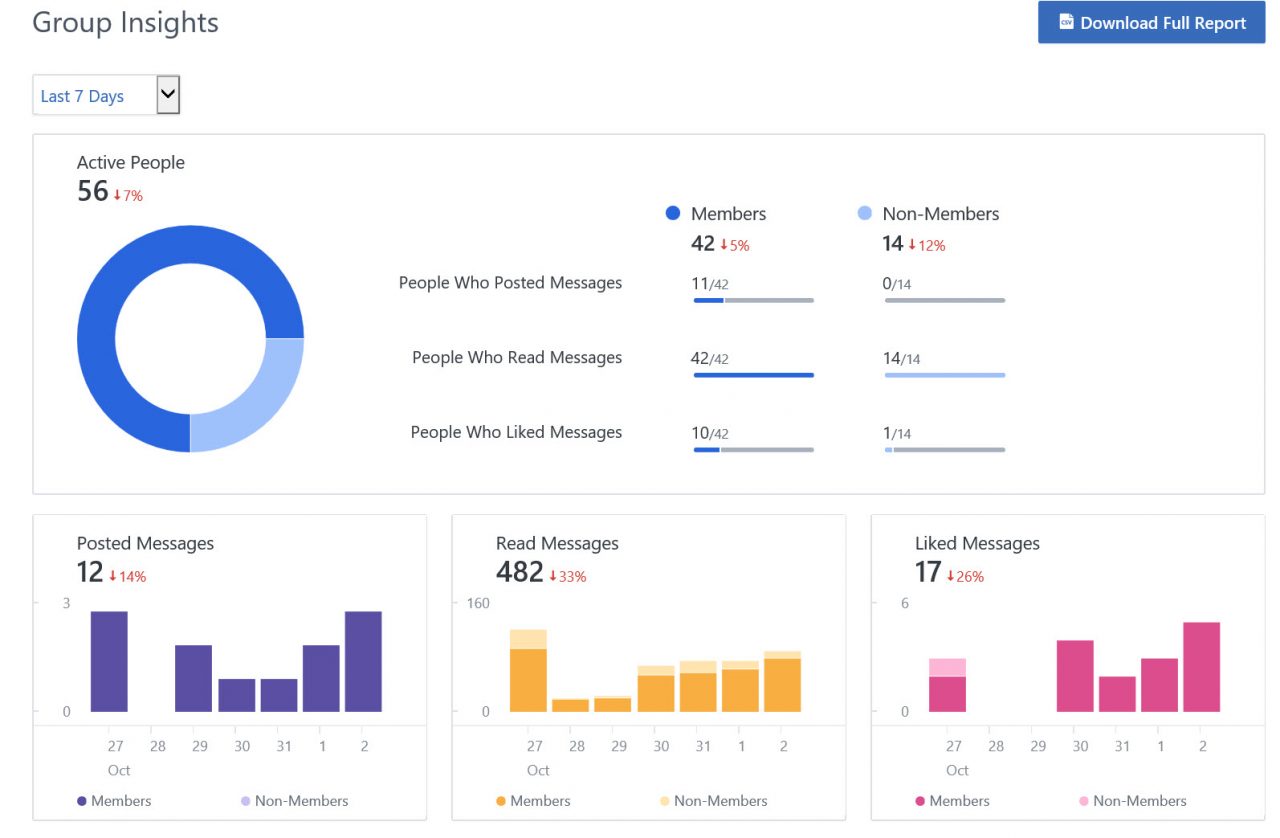Click the Read Messages total 482

(520, 572)
